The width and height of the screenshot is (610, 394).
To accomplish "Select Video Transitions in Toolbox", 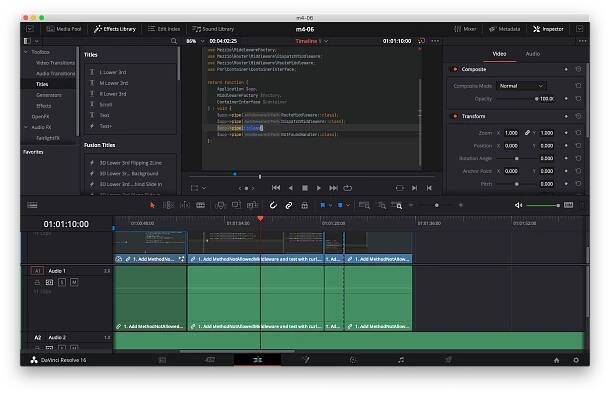I will (55, 63).
